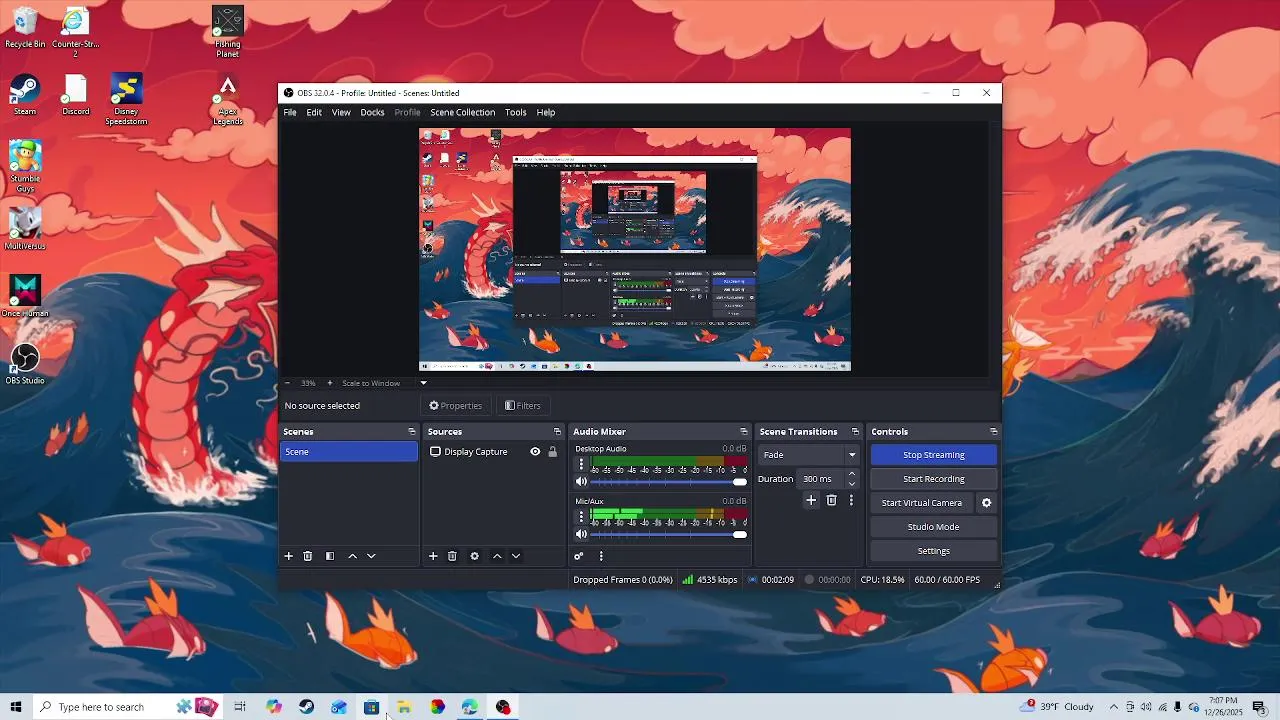Image resolution: width=1280 pixels, height=720 pixels.
Task: Remove the selected scene using the Scenes trash icon
Action: coord(308,556)
